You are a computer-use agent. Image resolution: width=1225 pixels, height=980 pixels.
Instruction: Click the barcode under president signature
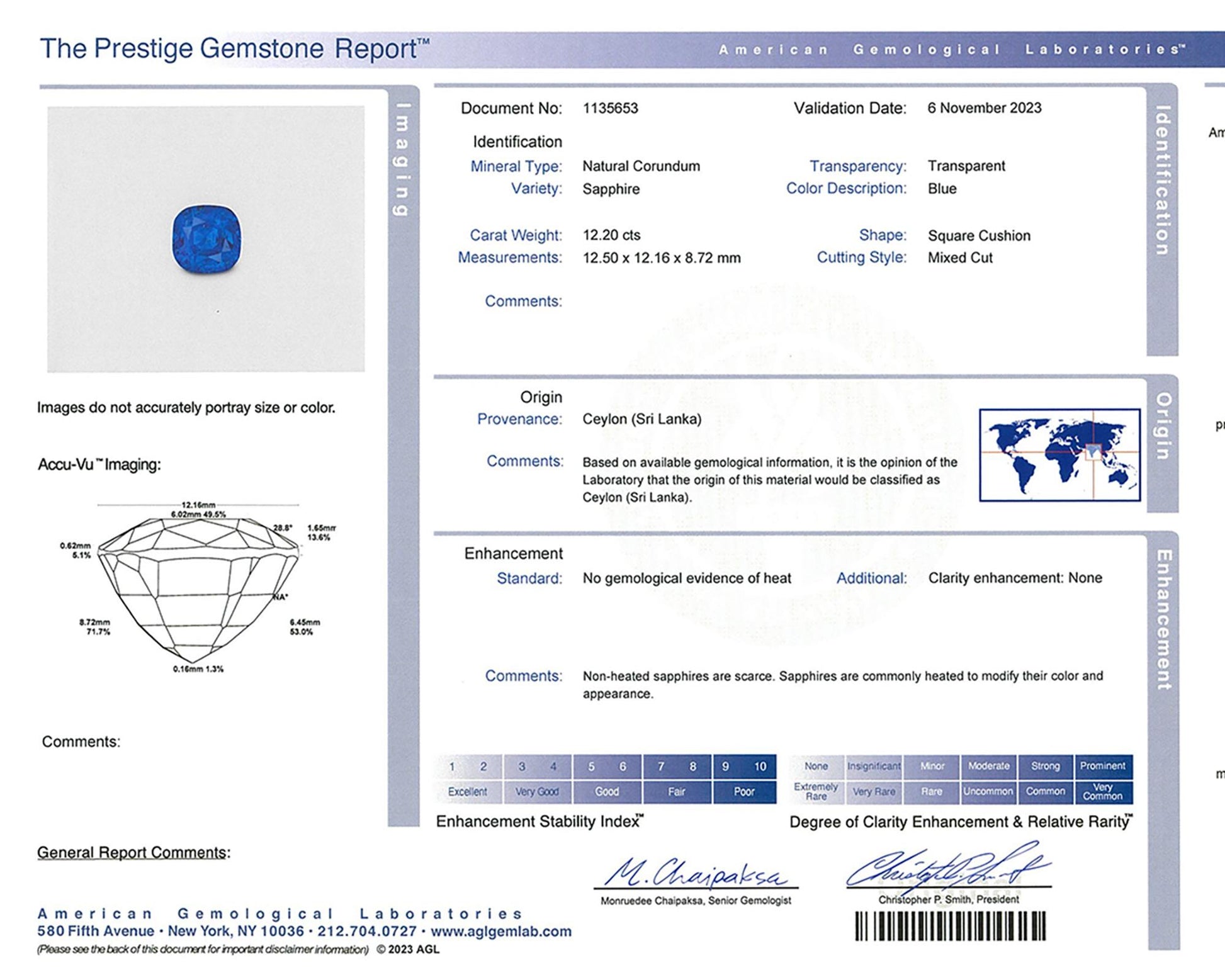[950, 926]
